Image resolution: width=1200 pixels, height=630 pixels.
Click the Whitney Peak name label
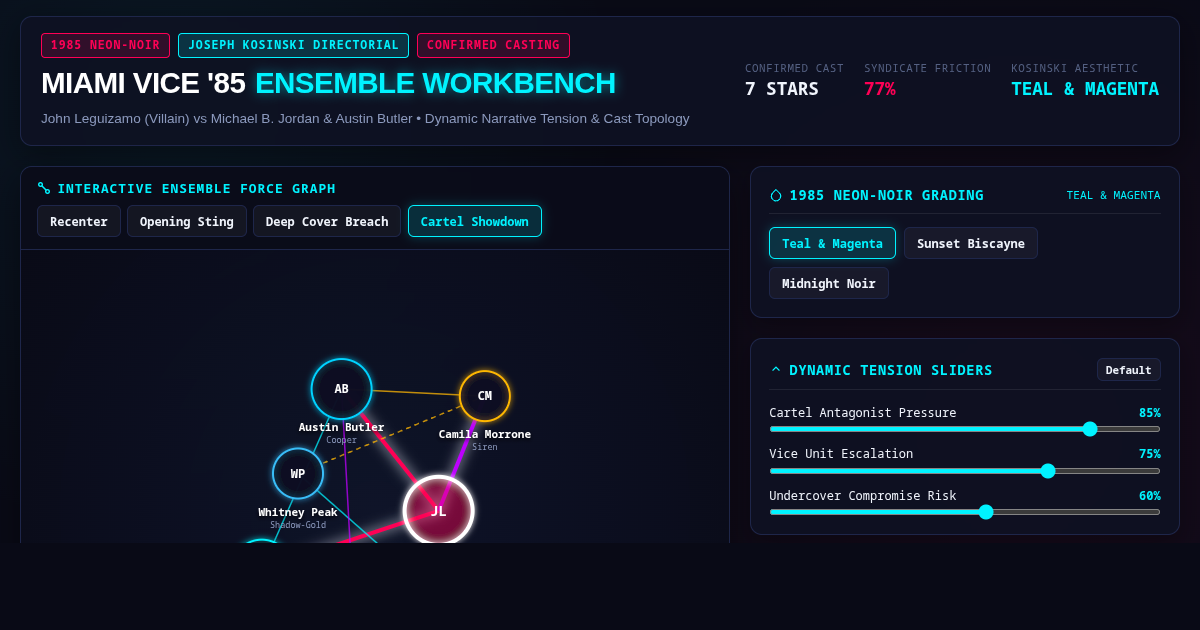click(298, 512)
